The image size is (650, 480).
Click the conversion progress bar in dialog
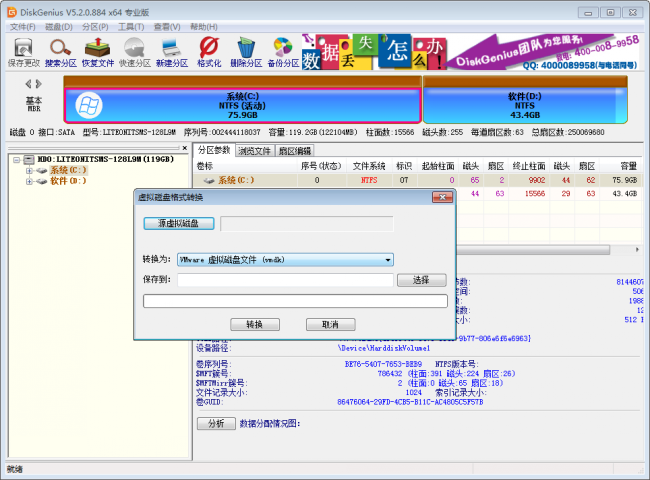point(295,301)
